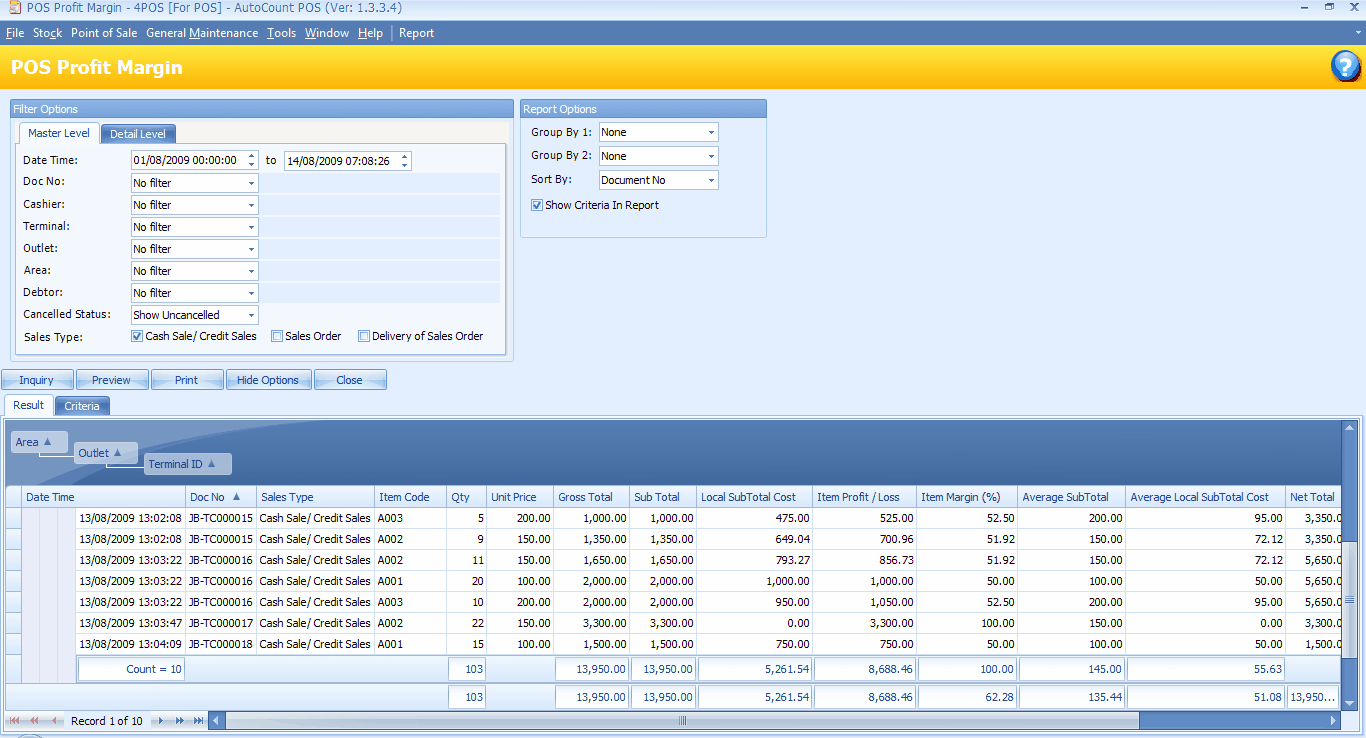Click the Terminal ID group-by chip
The height and width of the screenshot is (738, 1366).
click(x=187, y=464)
